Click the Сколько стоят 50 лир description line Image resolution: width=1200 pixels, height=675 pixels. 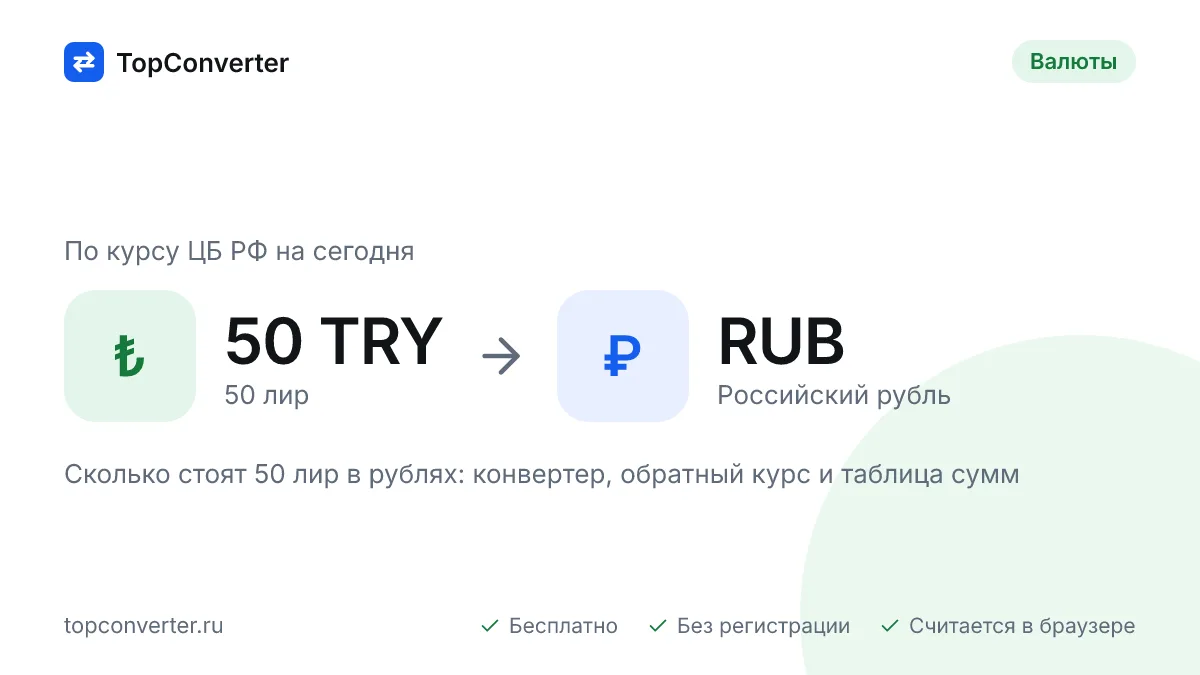[542, 474]
